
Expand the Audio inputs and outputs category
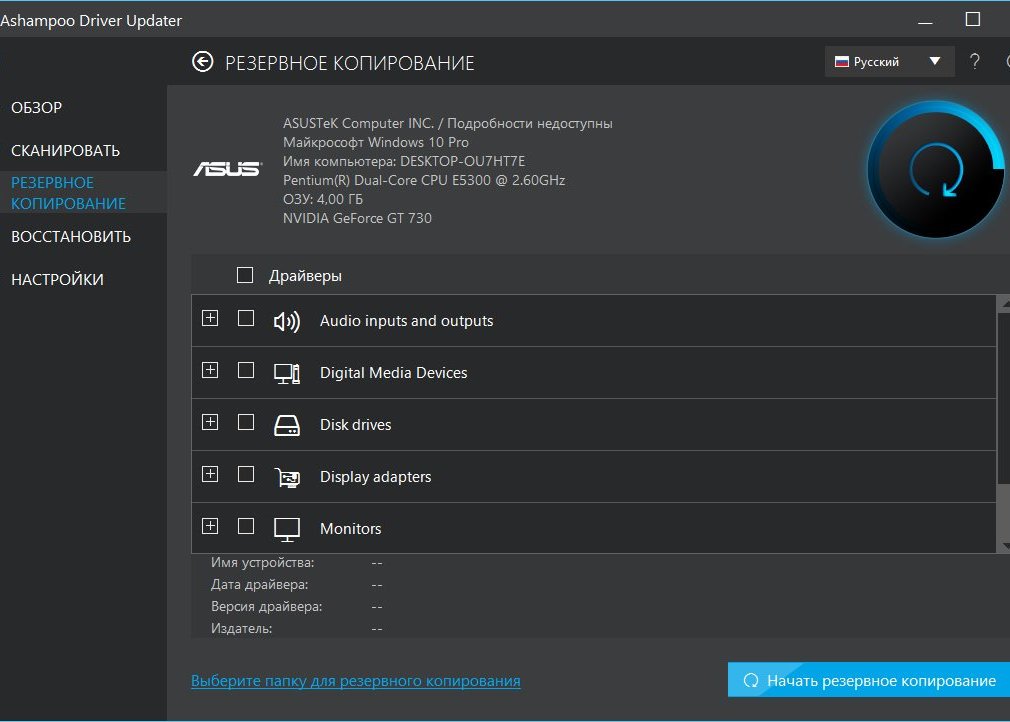pyautogui.click(x=210, y=318)
